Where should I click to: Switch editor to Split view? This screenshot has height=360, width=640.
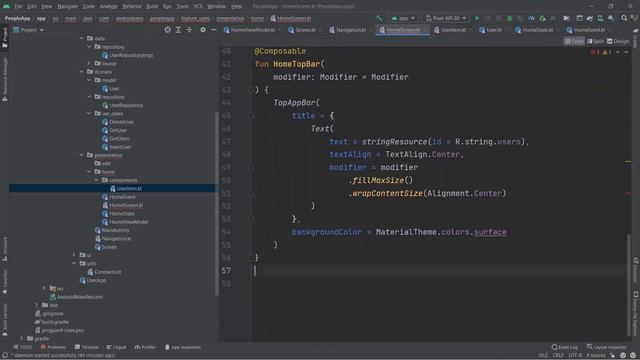coord(596,41)
